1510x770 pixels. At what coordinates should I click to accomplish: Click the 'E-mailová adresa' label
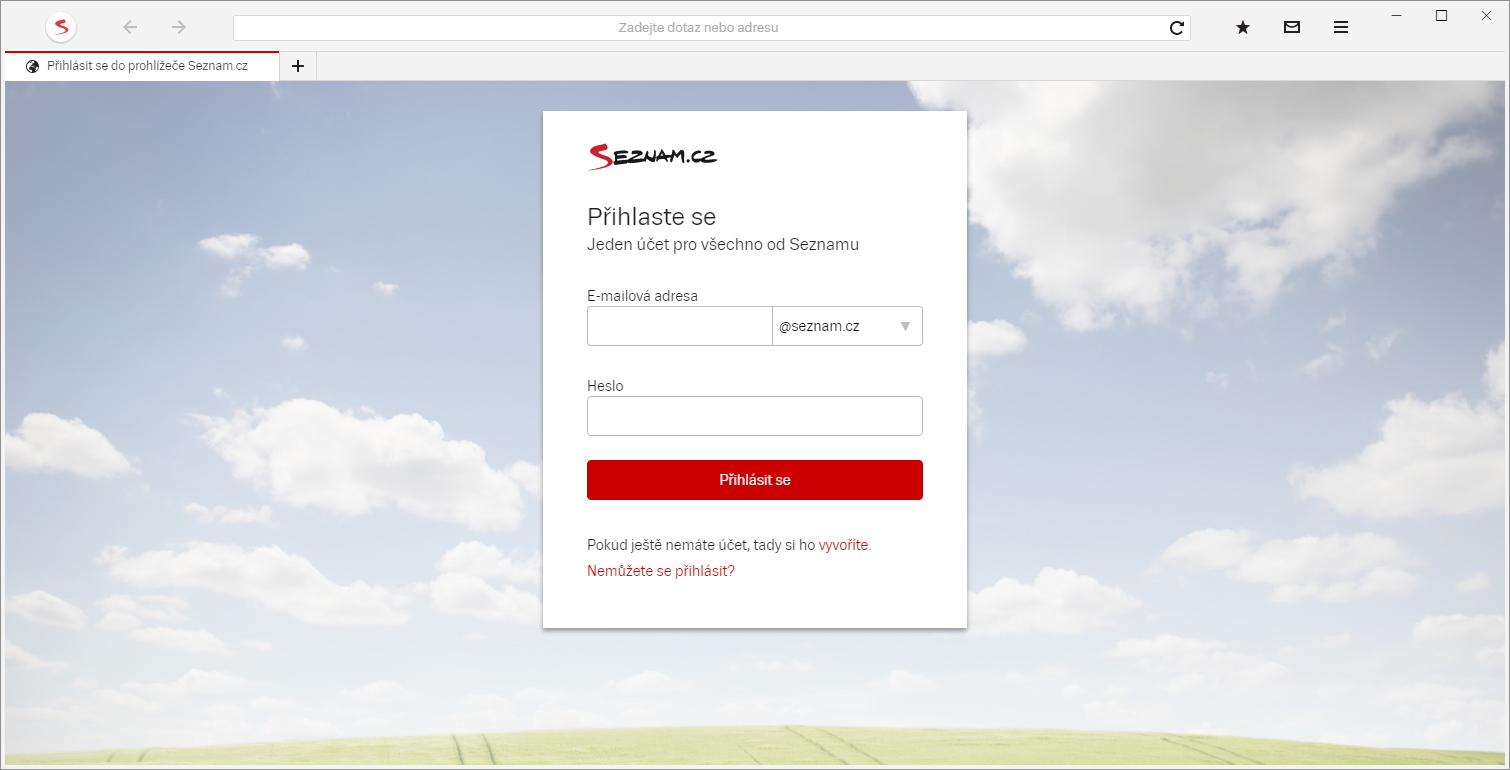(643, 295)
